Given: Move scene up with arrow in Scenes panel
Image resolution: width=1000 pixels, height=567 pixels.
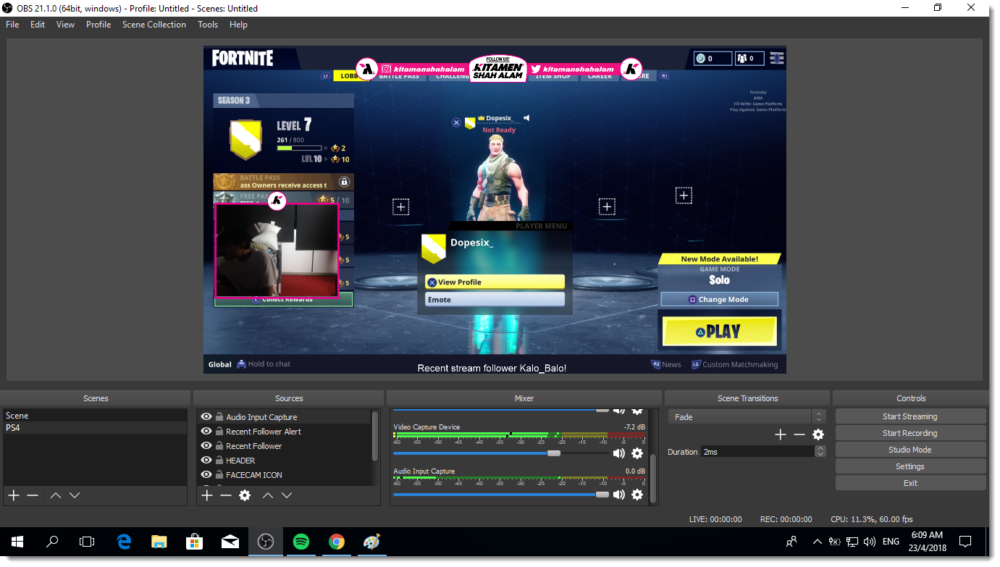Looking at the screenshot, I should pyautogui.click(x=55, y=496).
